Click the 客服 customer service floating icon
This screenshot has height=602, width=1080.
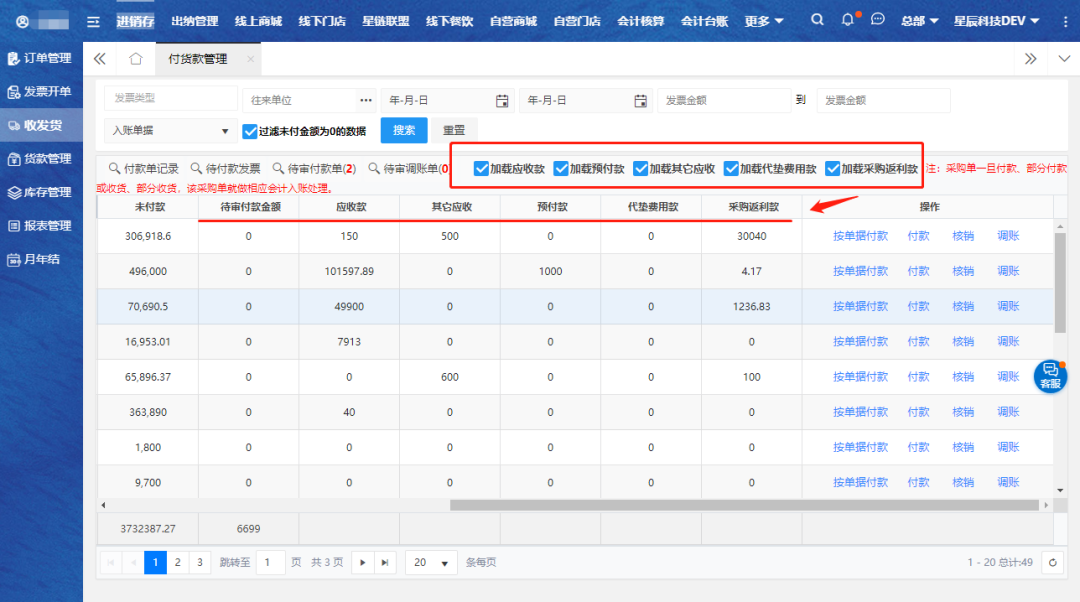click(x=1050, y=375)
